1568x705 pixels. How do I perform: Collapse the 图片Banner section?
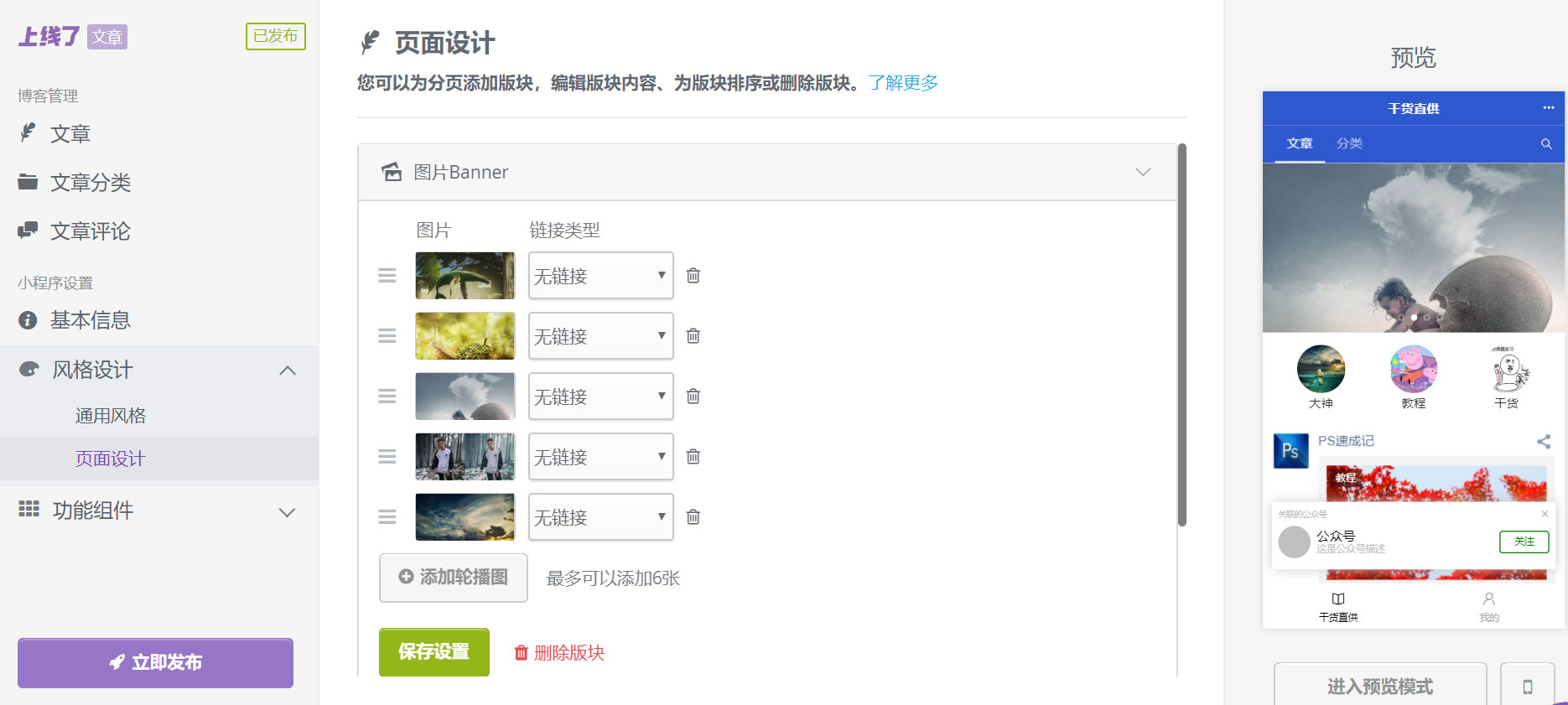pos(1142,172)
